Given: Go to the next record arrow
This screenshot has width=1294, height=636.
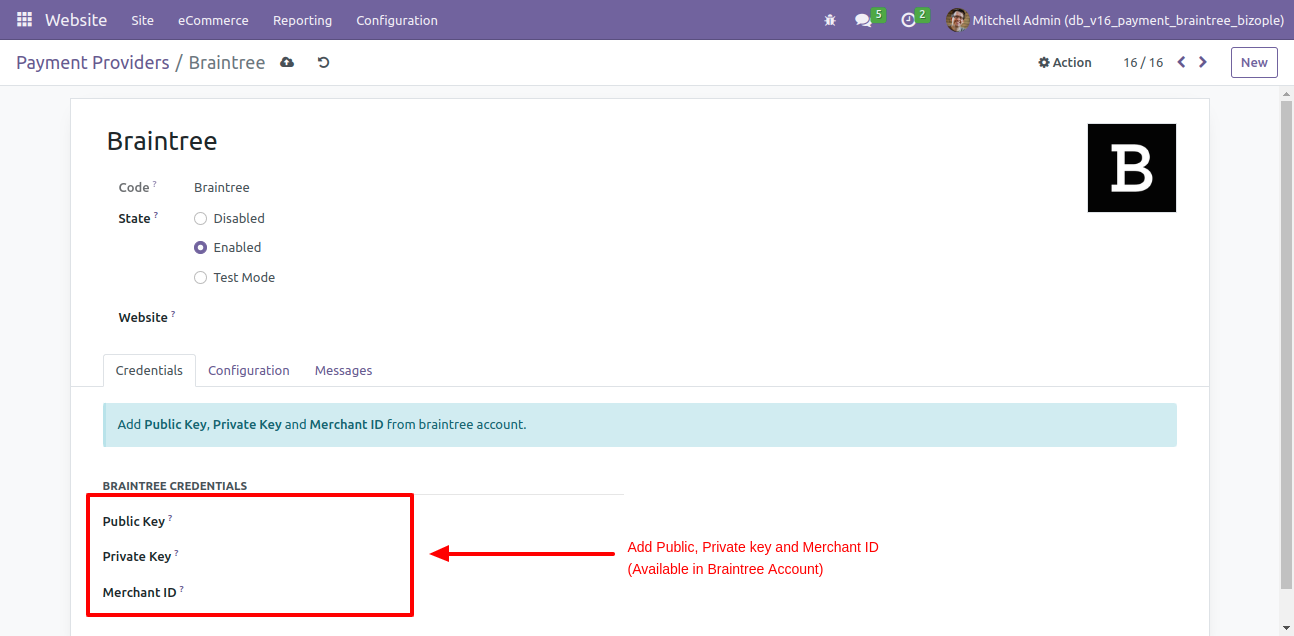Looking at the screenshot, I should point(1203,62).
